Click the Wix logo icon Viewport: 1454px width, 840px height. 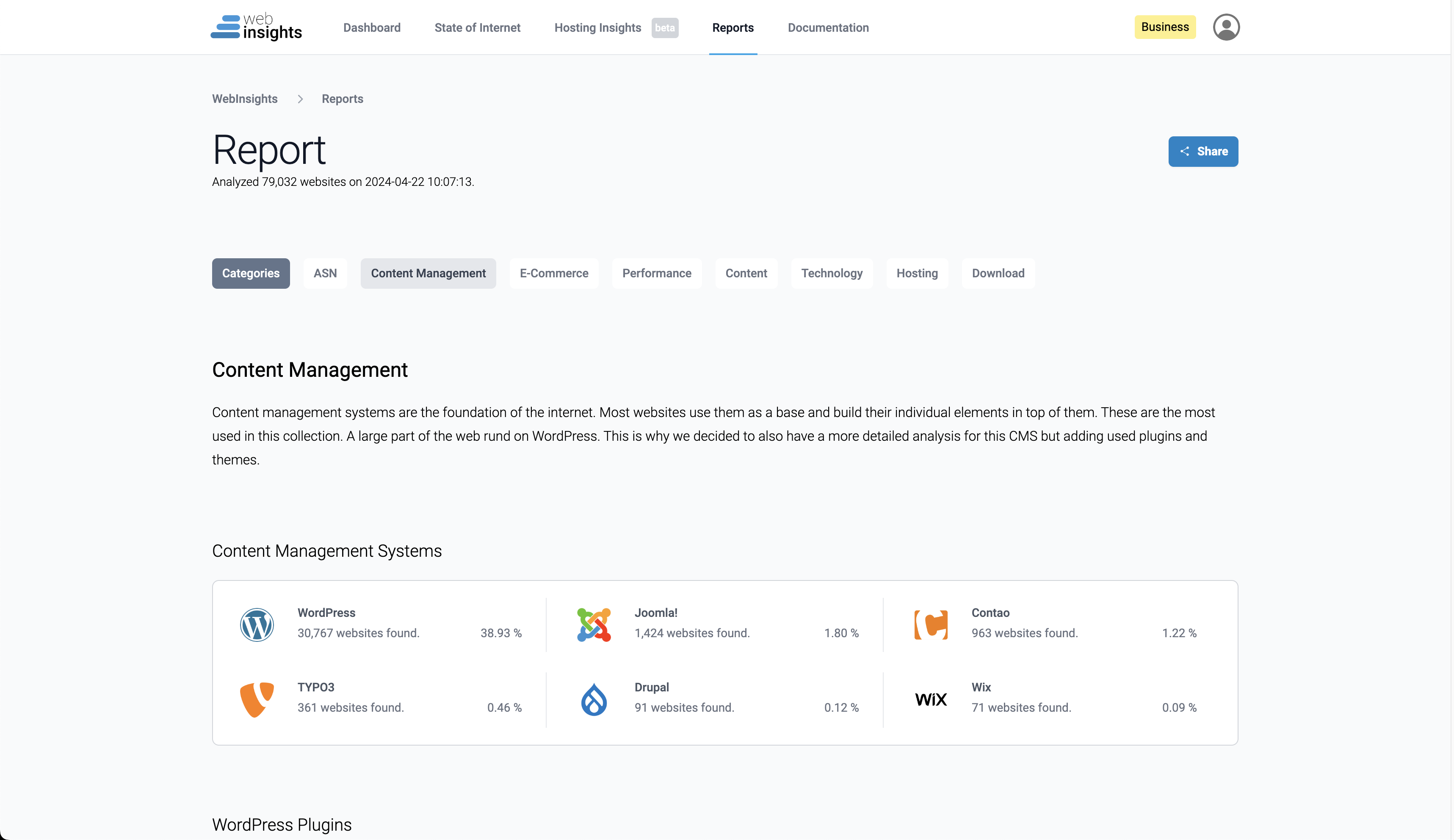pos(931,699)
